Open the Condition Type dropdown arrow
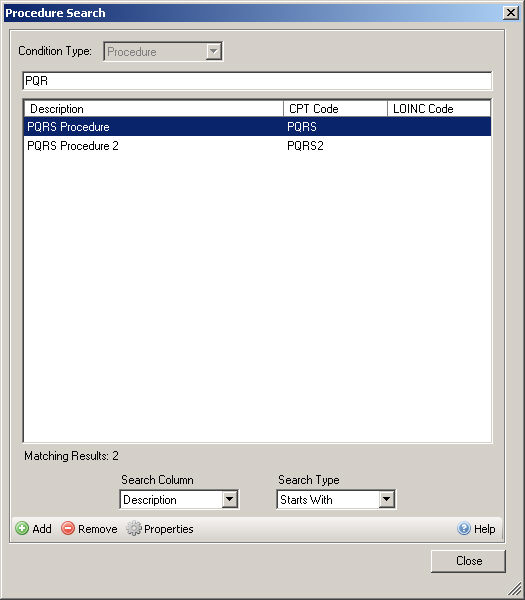525x600 pixels. [214, 51]
